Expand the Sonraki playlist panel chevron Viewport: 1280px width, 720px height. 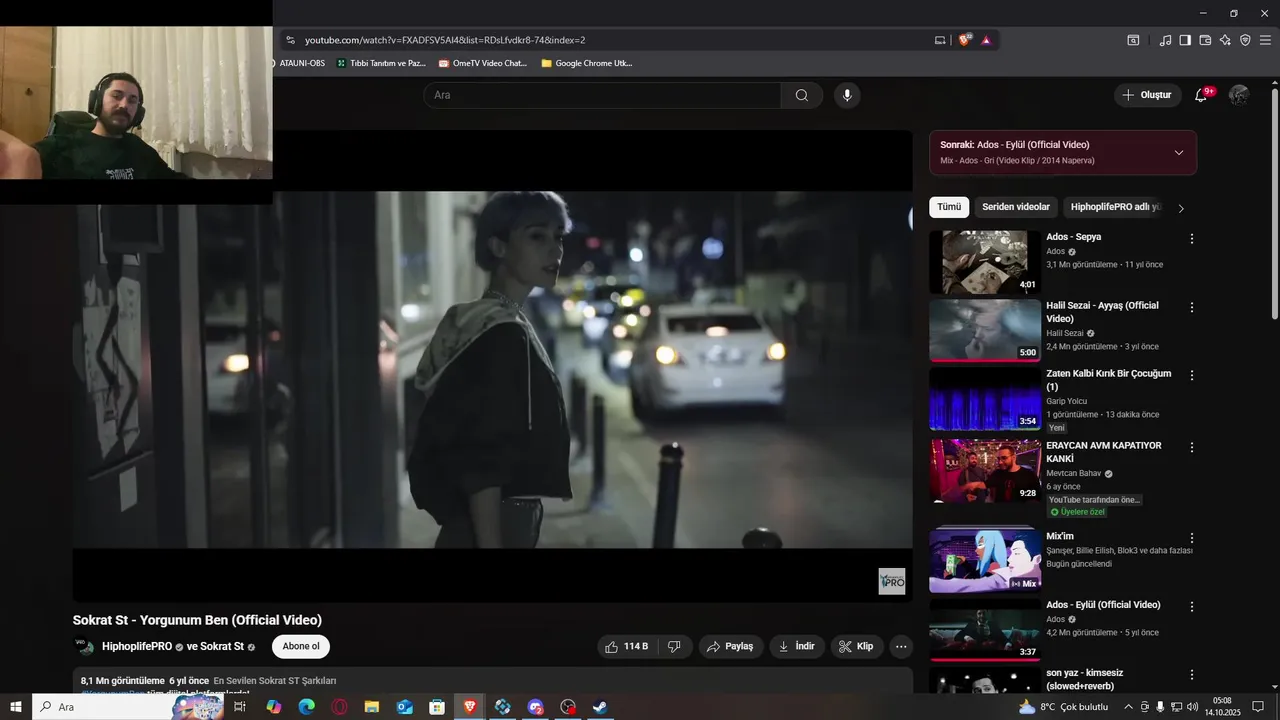coord(1179,153)
